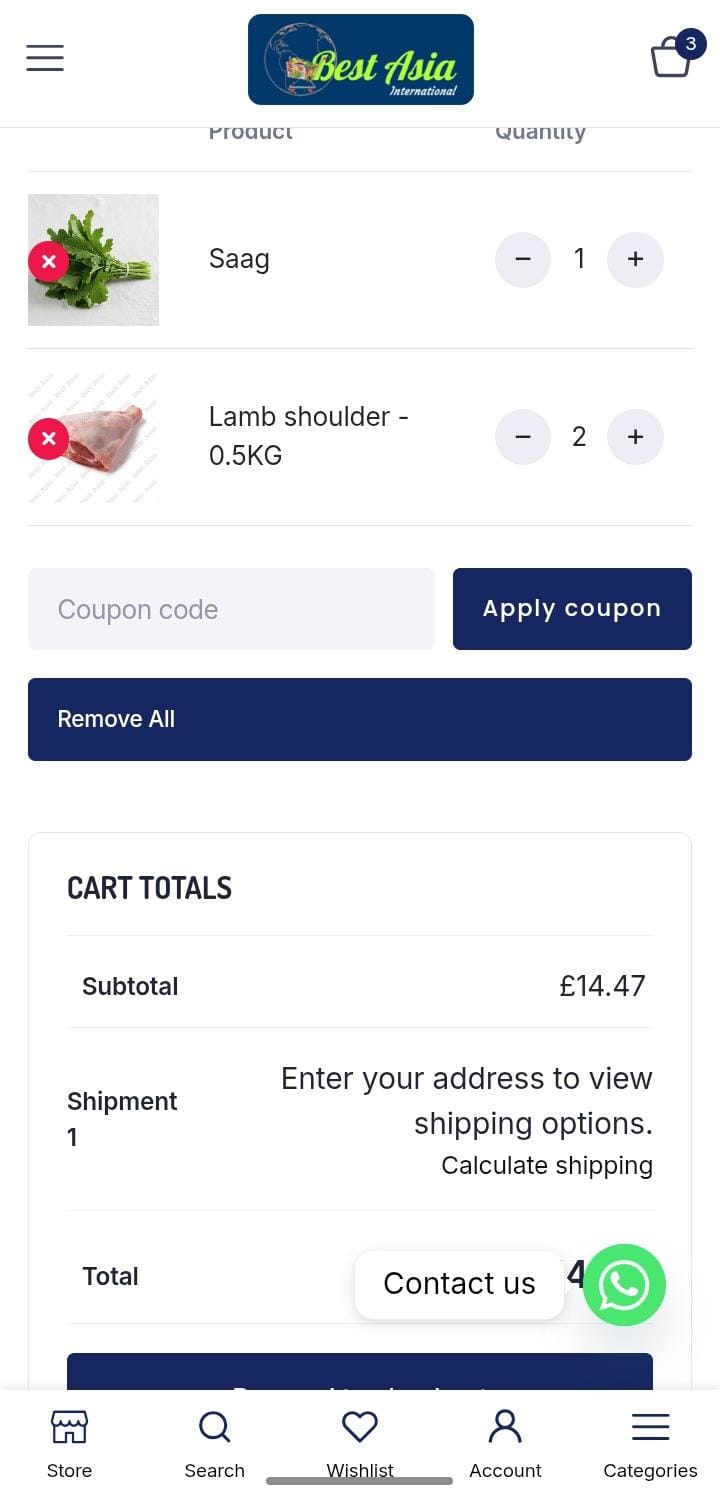Decrease Saag quantity

point(522,260)
